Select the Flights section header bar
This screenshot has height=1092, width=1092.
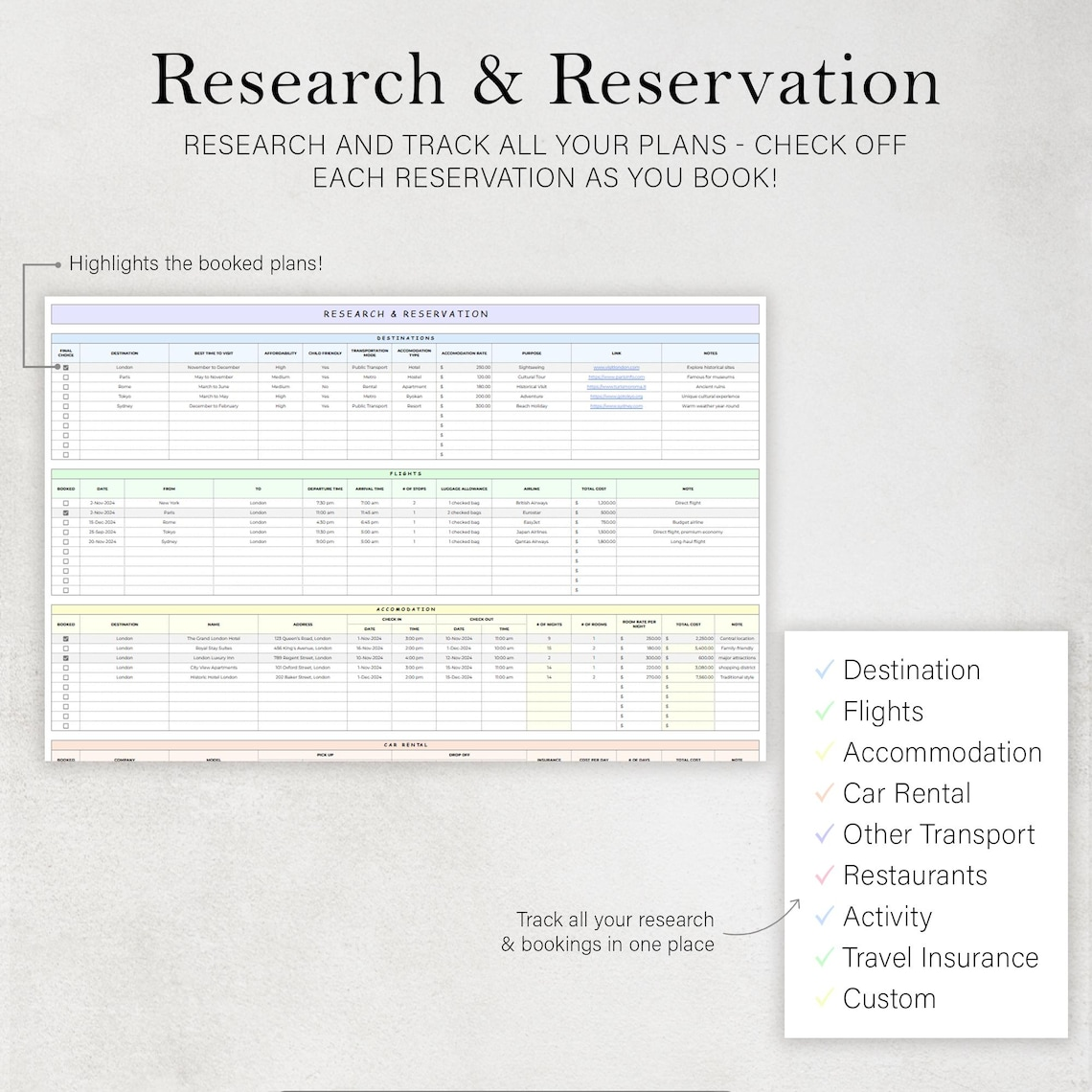(x=405, y=473)
